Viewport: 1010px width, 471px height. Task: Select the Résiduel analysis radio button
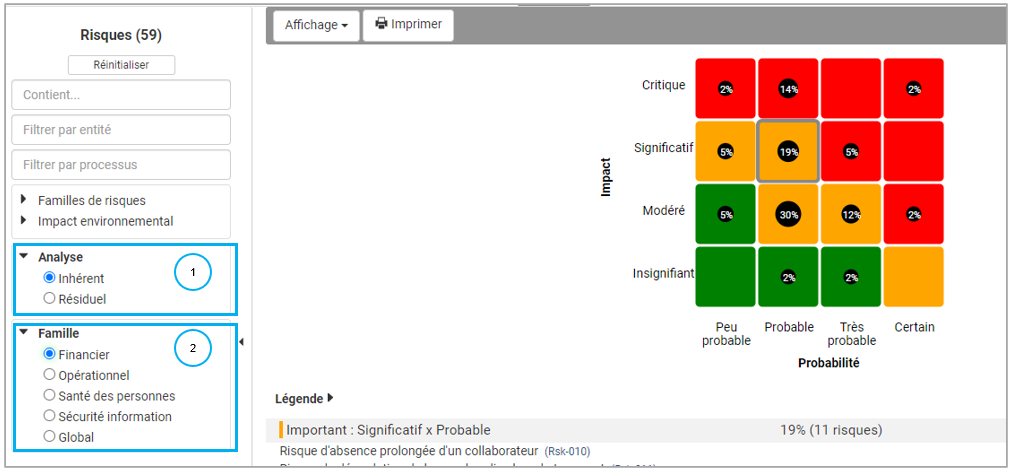click(49, 298)
